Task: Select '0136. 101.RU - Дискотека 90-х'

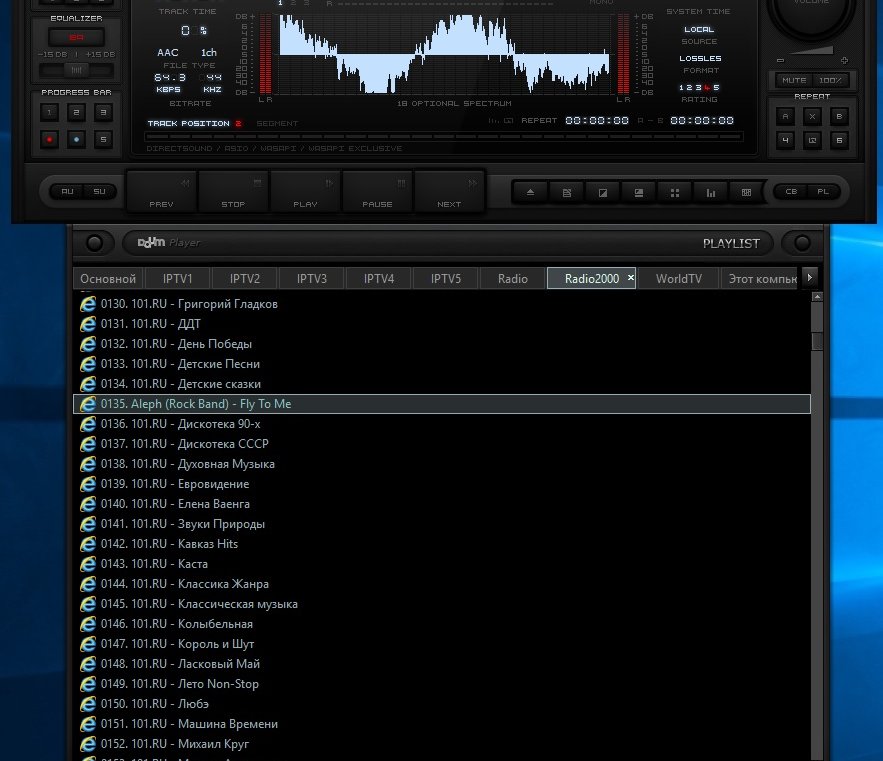Action: [x=442, y=424]
